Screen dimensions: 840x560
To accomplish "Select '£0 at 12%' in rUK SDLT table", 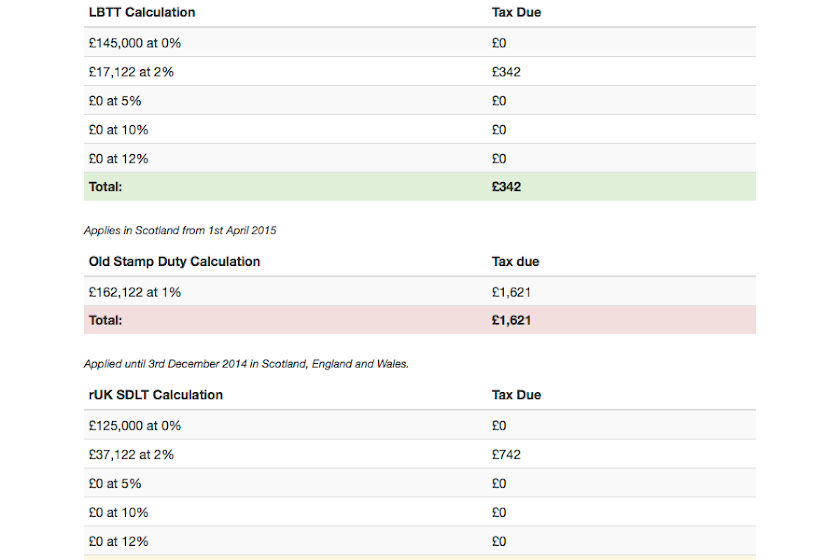I will (118, 541).
